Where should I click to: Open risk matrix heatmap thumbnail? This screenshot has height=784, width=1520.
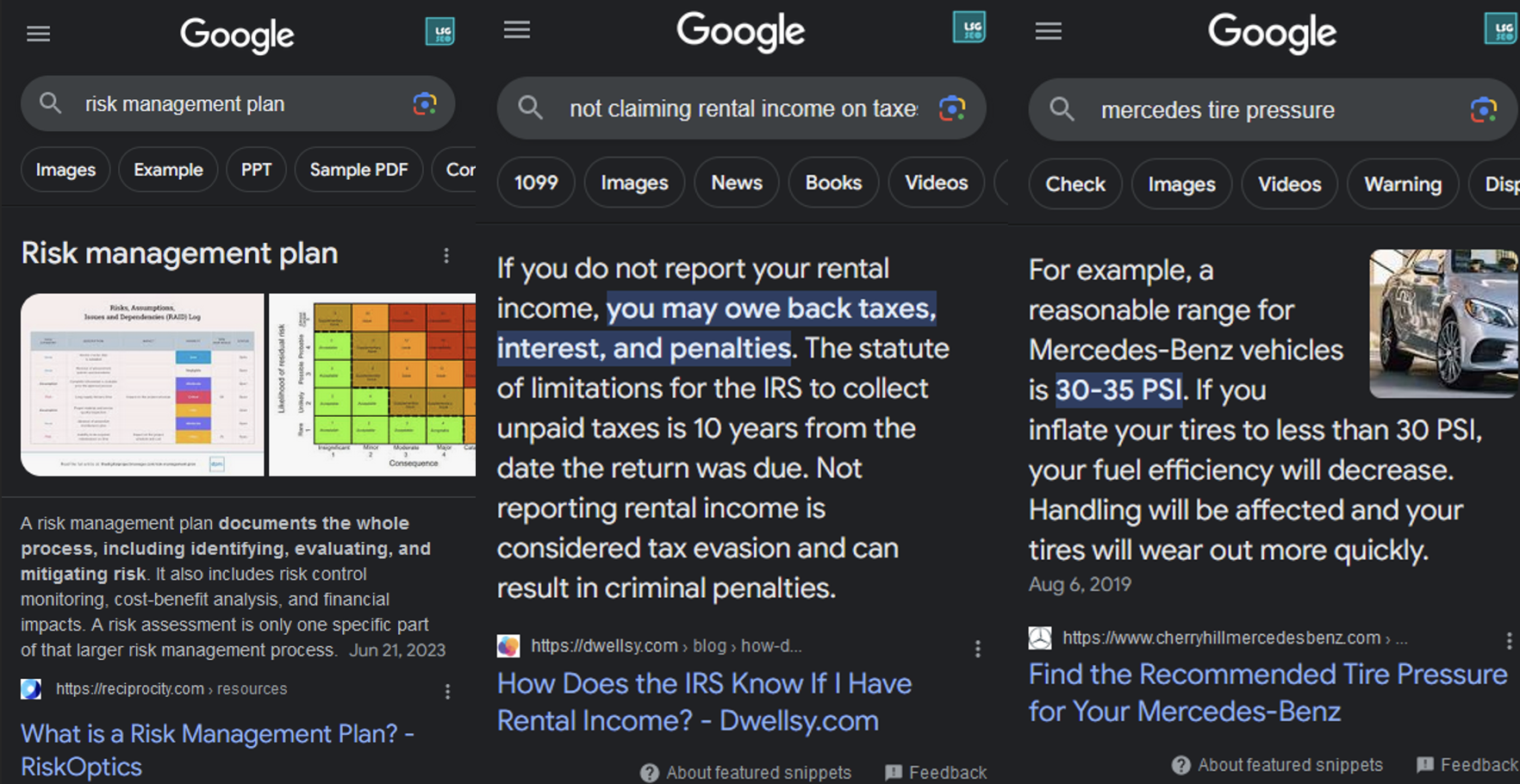pos(372,385)
